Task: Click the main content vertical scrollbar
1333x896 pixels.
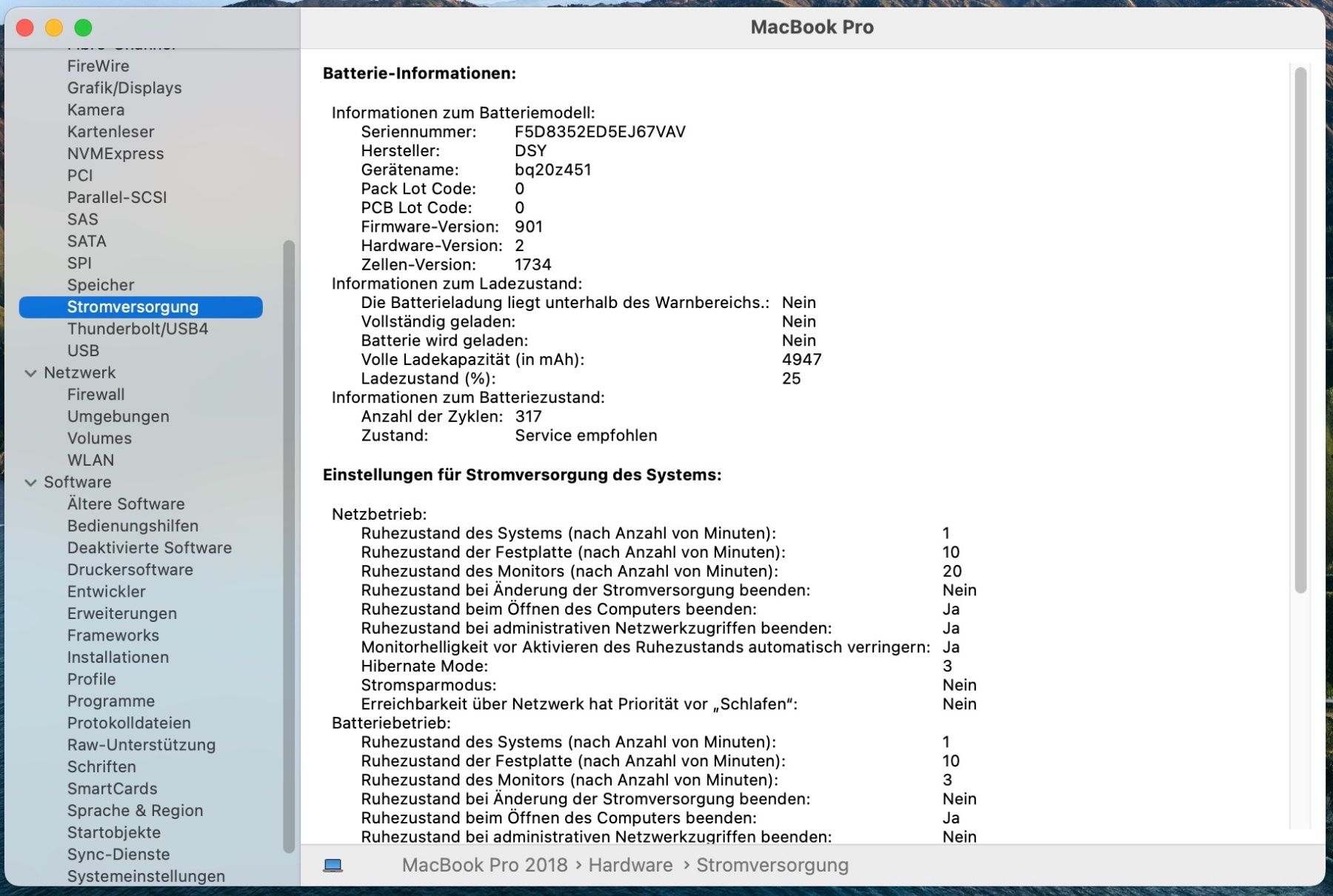Action: coord(1300,330)
